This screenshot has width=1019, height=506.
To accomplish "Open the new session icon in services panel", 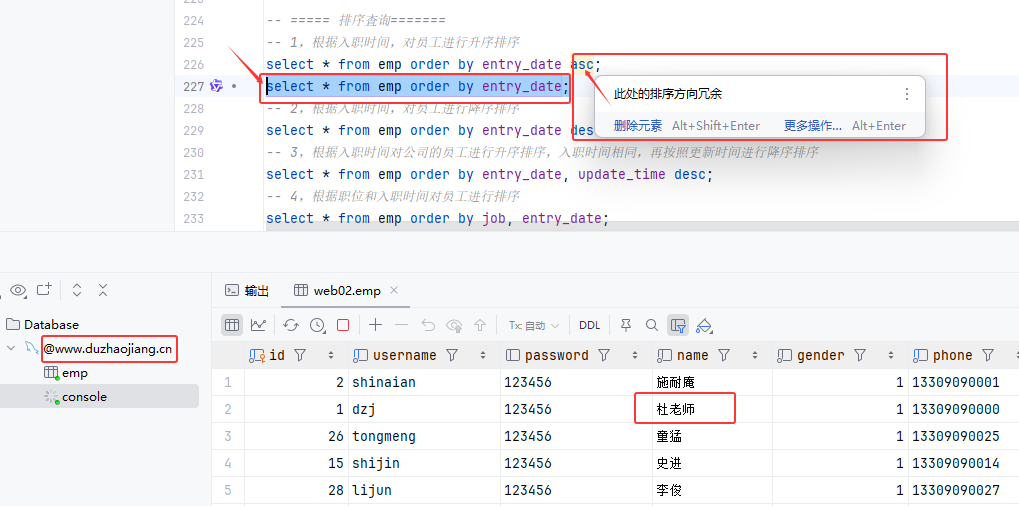I will [44, 290].
